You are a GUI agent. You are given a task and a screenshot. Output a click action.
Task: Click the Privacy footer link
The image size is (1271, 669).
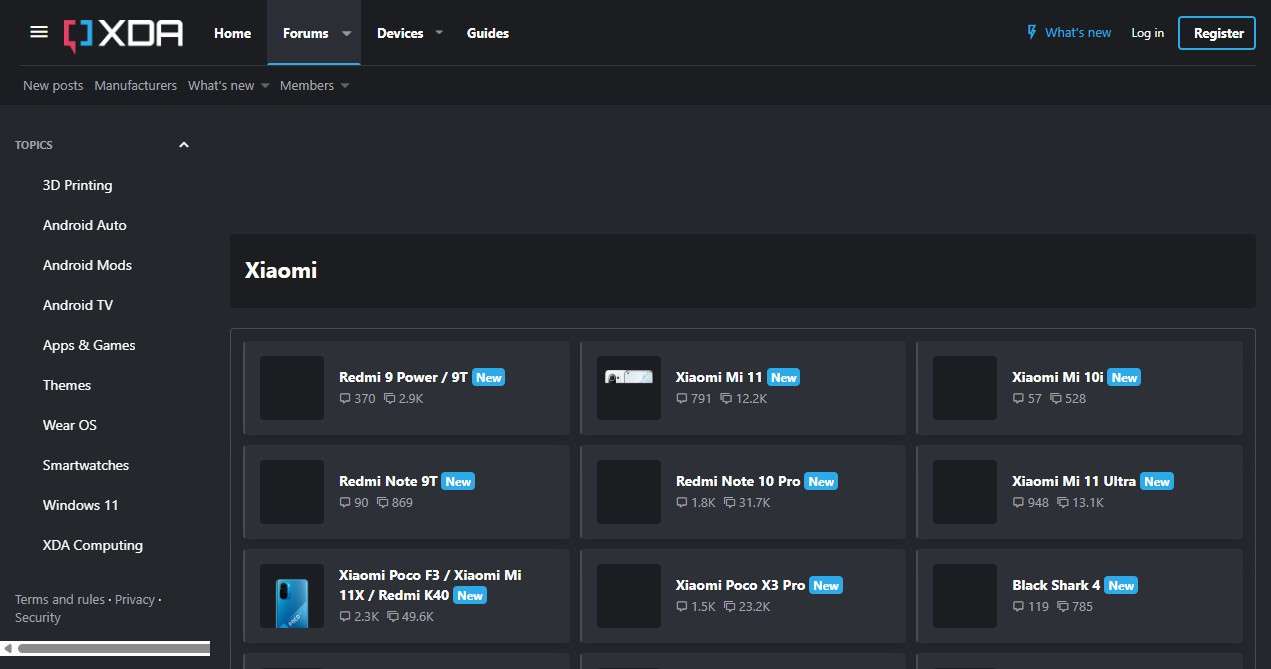click(x=135, y=599)
